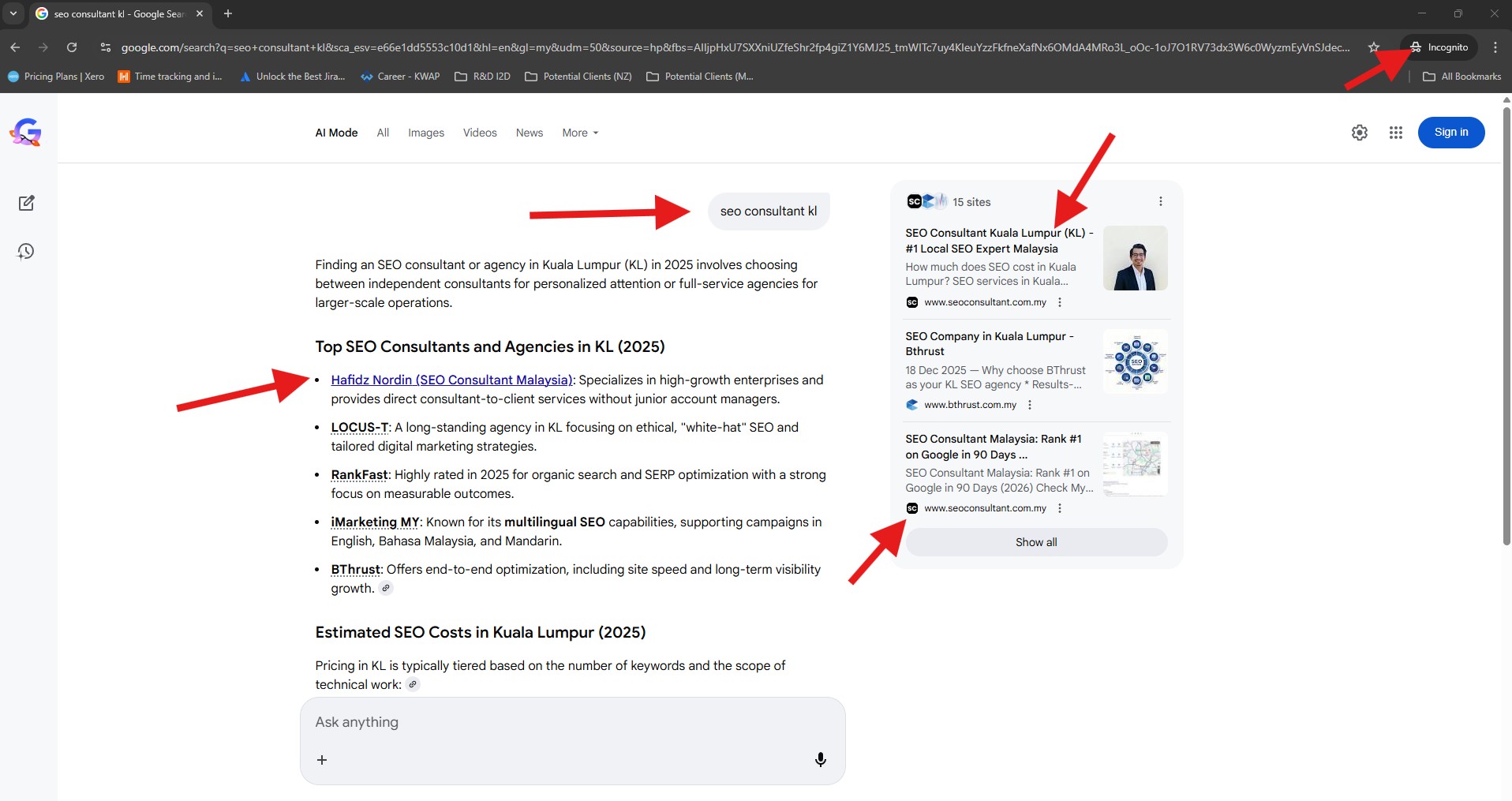
Task: Click the browser forward arrow
Action: 43,47
